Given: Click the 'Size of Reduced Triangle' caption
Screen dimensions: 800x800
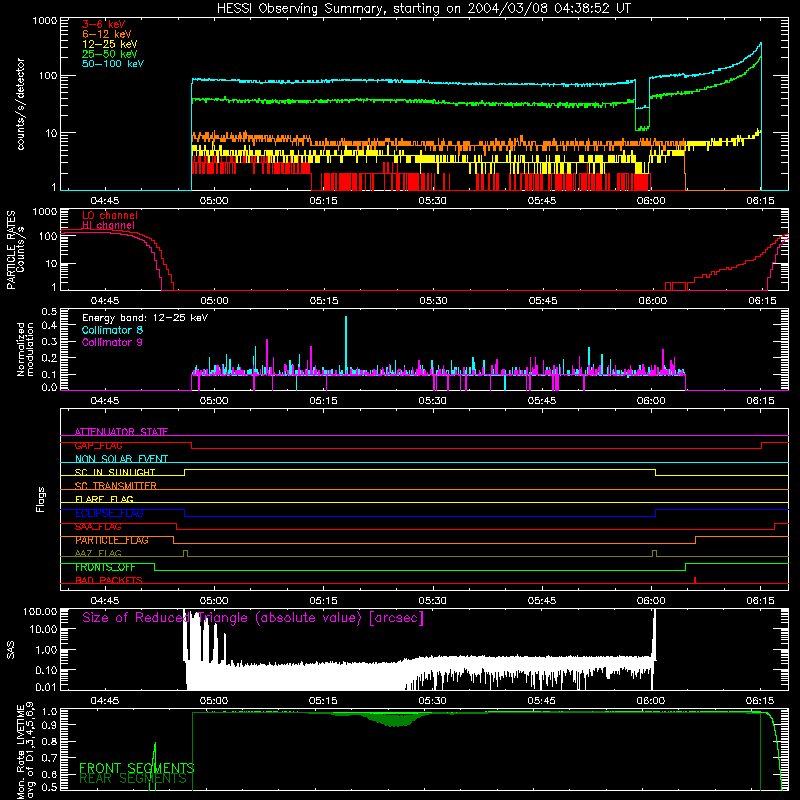Looking at the screenshot, I should tap(253, 618).
